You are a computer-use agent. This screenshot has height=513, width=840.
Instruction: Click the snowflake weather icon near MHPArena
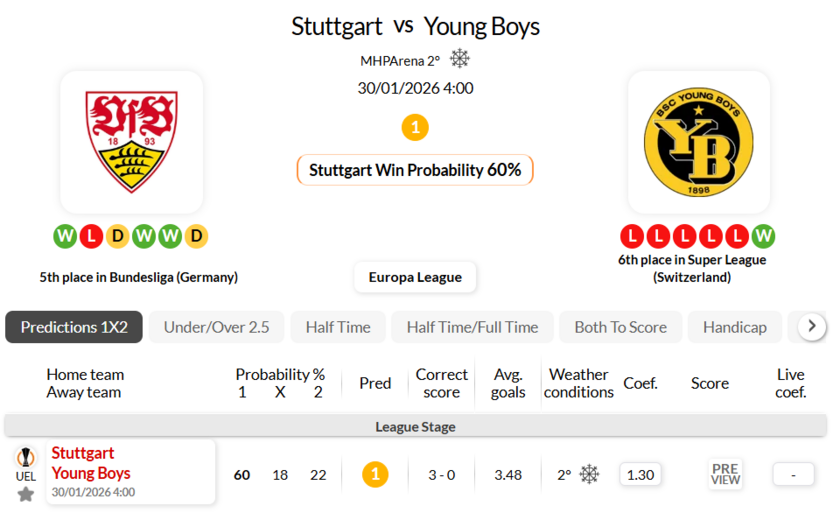(460, 59)
